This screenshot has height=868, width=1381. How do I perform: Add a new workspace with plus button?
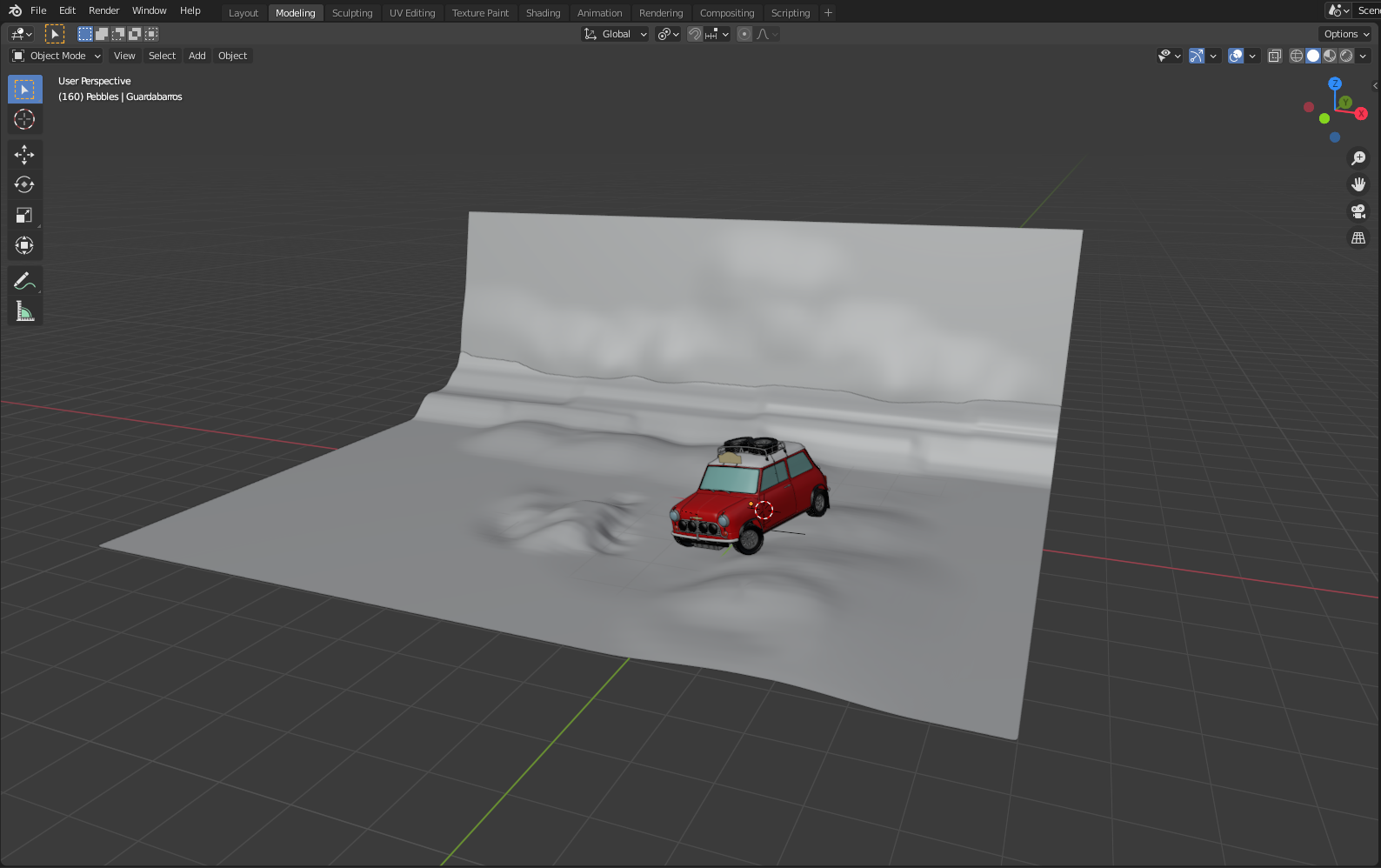[x=828, y=13]
